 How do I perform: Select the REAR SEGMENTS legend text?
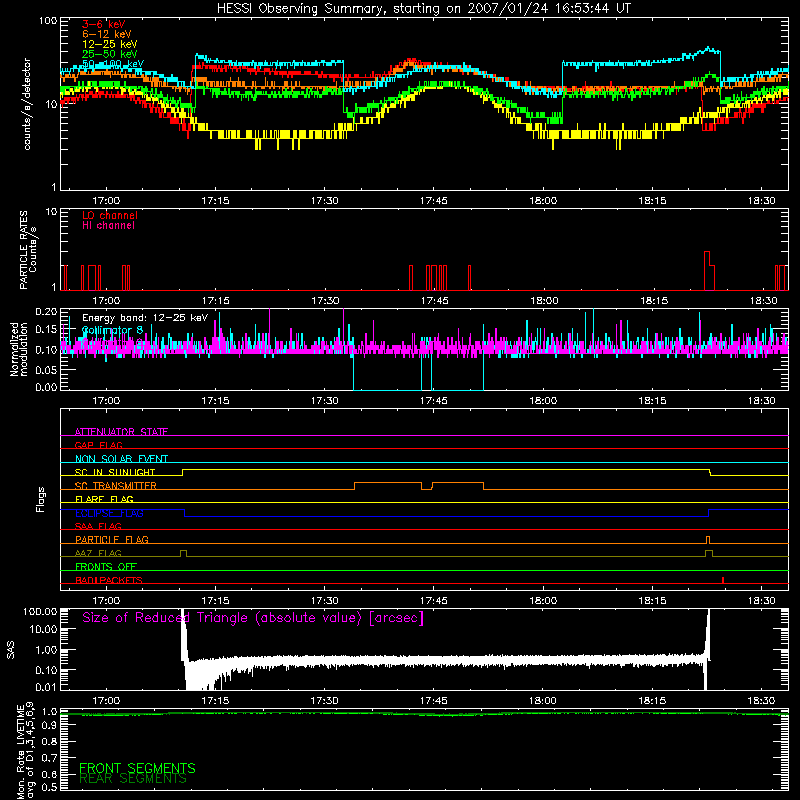pyautogui.click(x=133, y=779)
